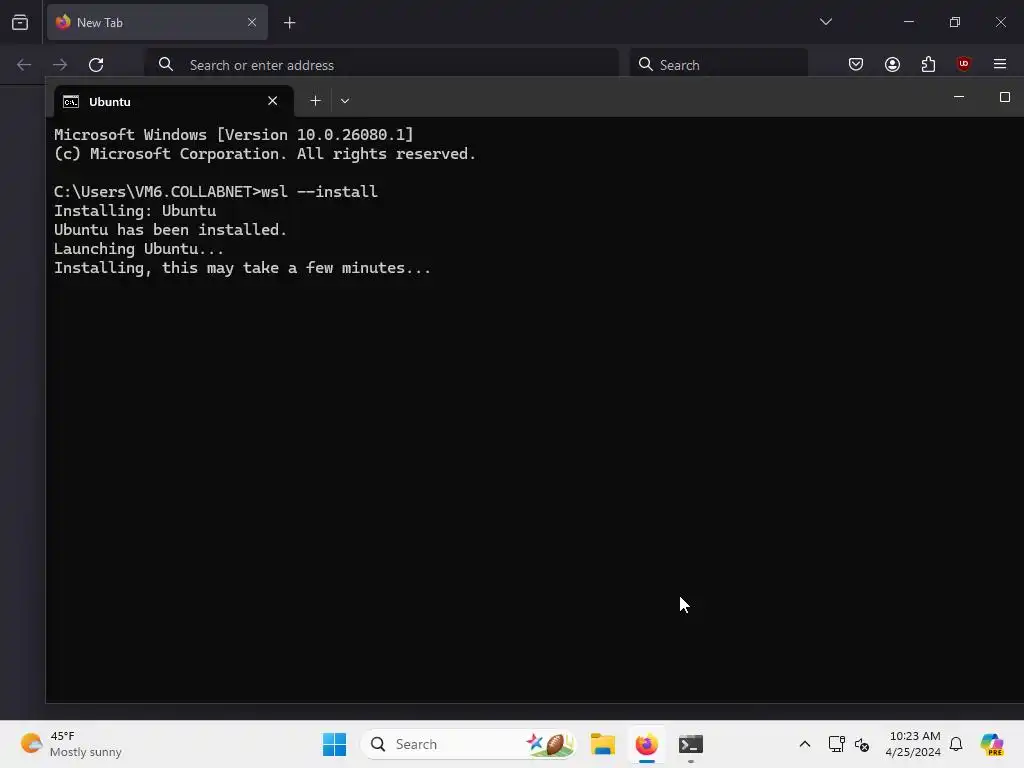Show hidden system tray icons
The width and height of the screenshot is (1024, 768).
805,744
